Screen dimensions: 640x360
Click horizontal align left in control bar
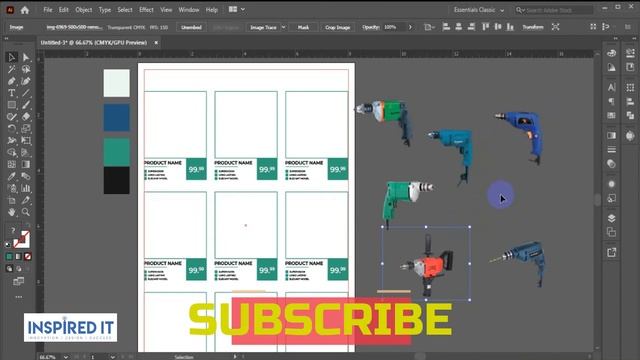[x=446, y=27]
